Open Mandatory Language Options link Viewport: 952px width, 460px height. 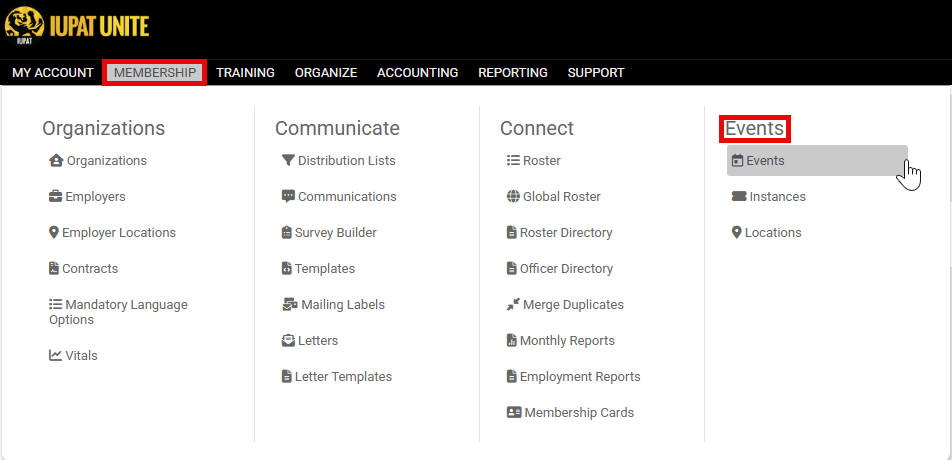click(118, 312)
